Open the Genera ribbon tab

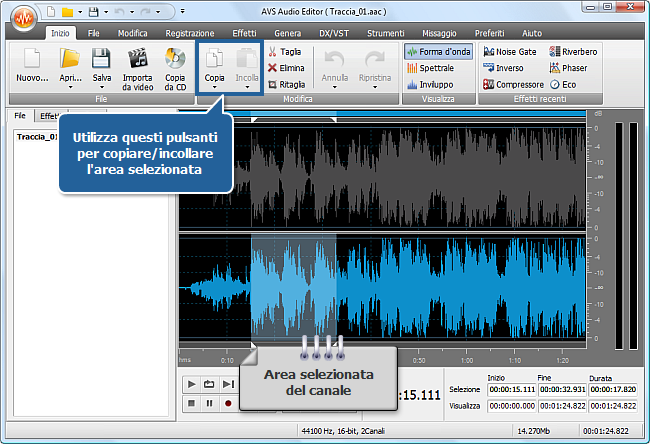point(287,33)
